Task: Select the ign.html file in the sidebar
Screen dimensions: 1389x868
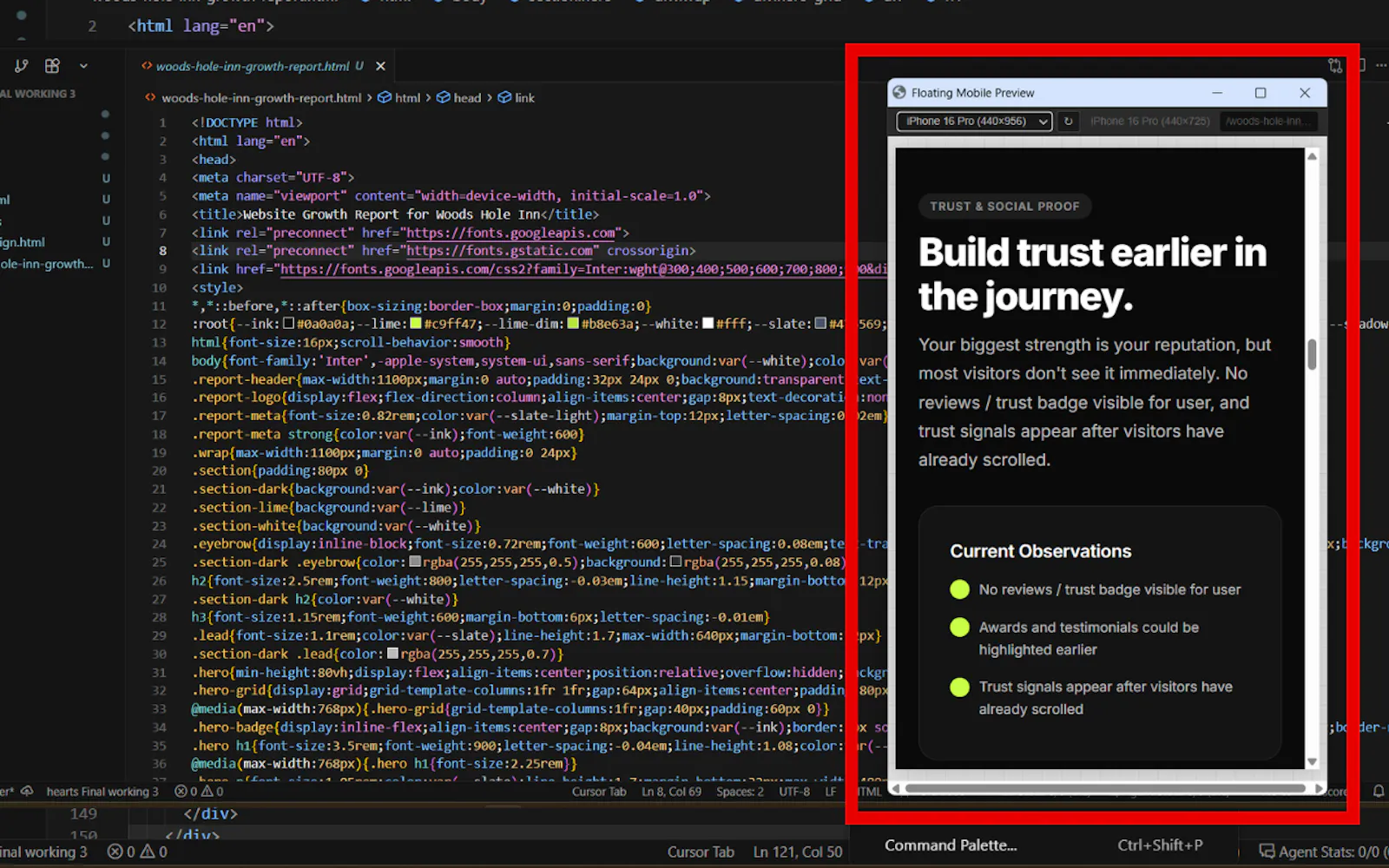Action: (x=23, y=242)
